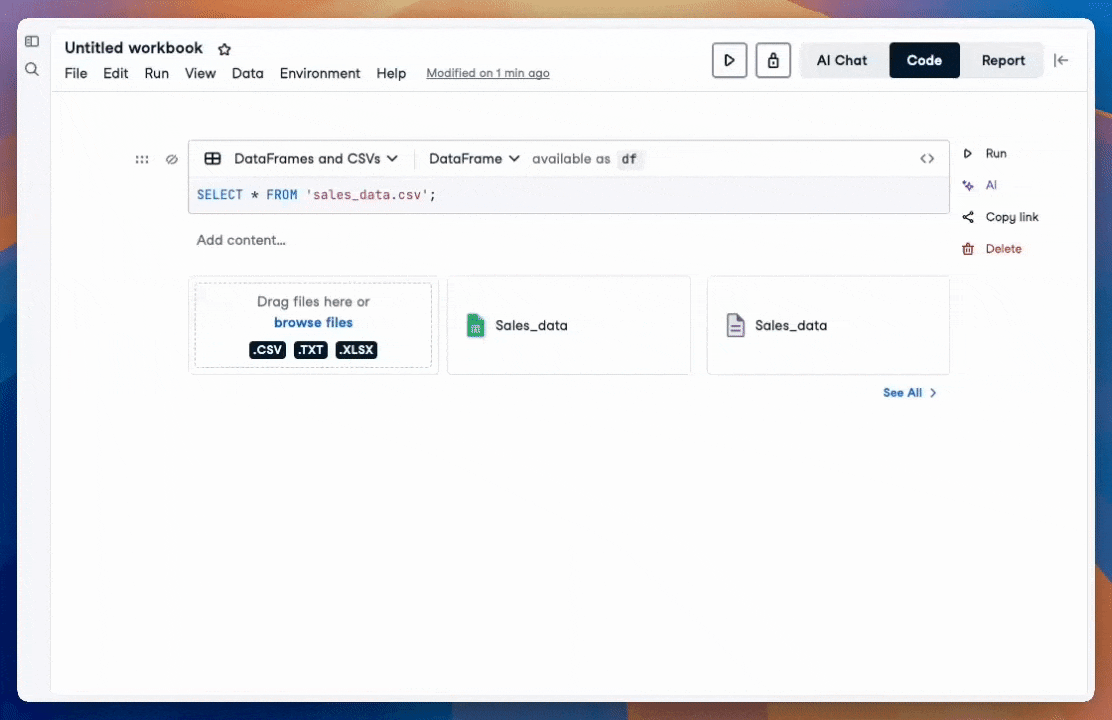Viewport: 1112px width, 720px height.
Task: Click the df variable name badge
Action: [x=629, y=159]
